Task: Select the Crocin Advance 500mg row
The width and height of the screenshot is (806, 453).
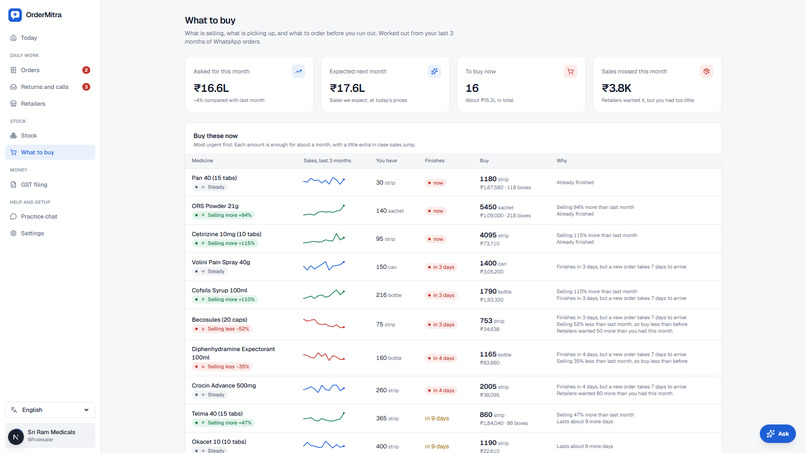Action: (453, 390)
